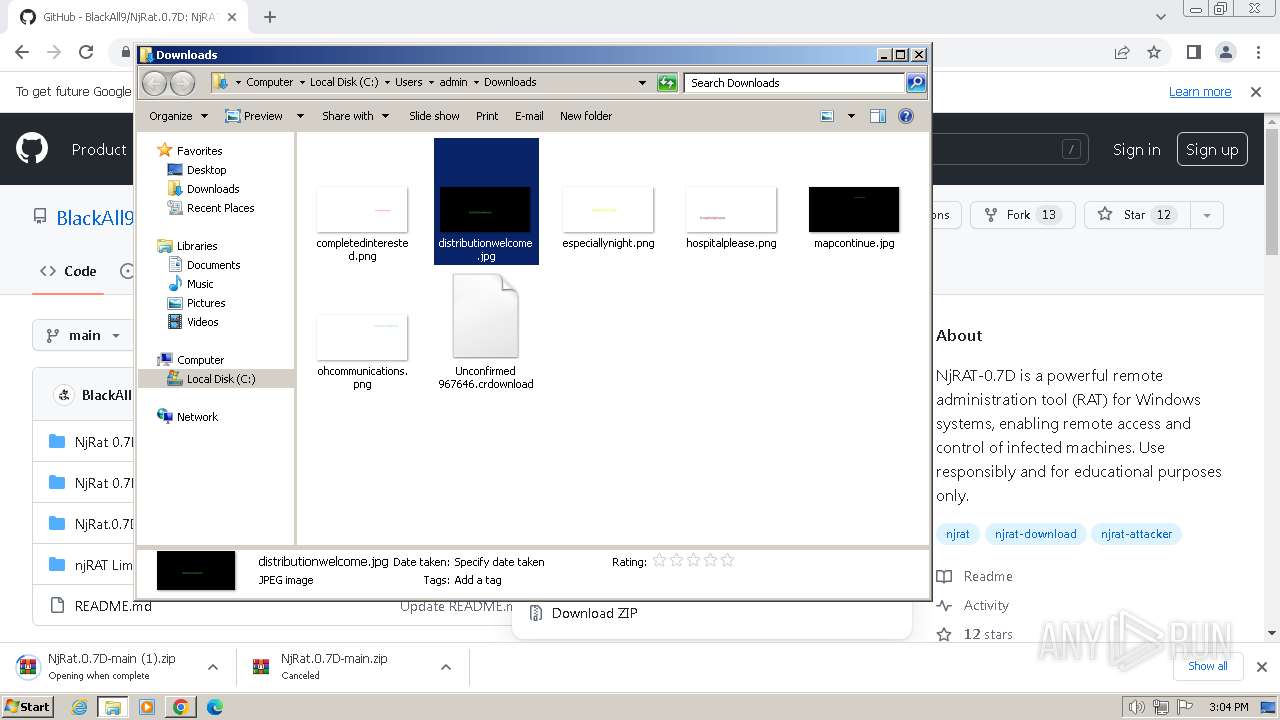
Task: Click the green refresh button beside address bar
Action: coord(667,83)
